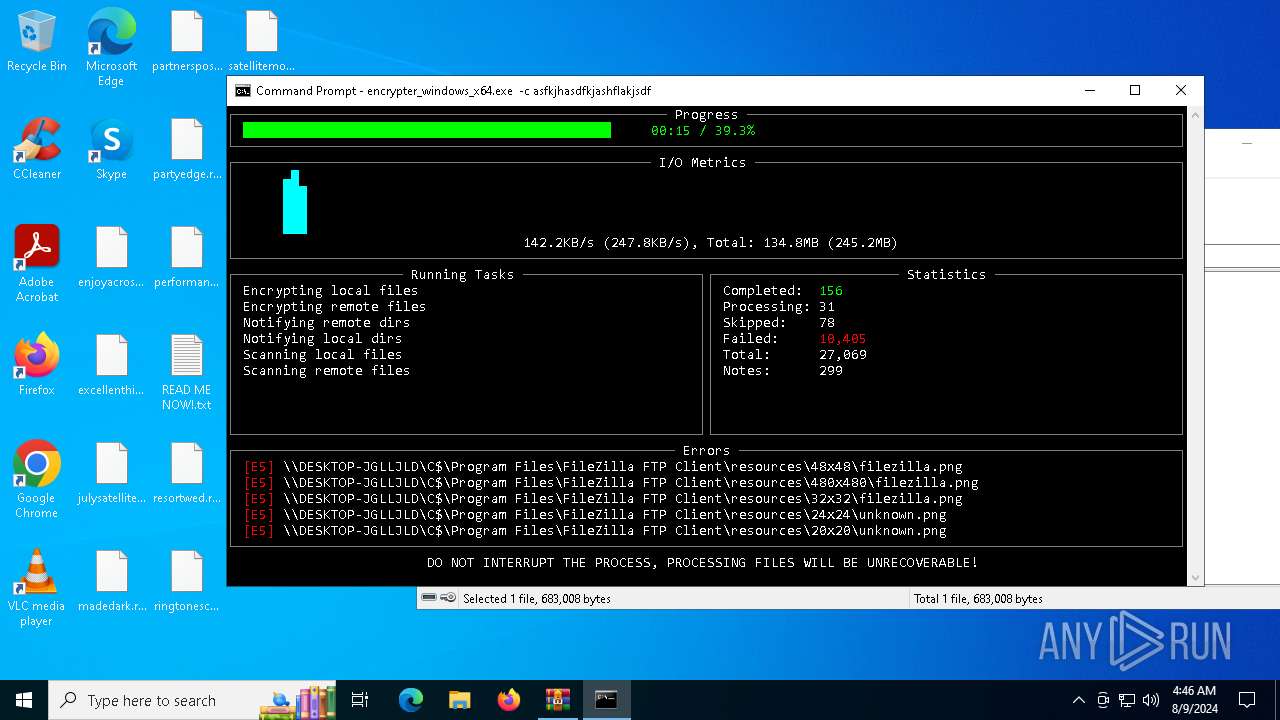Screen dimensions: 1280x720
Task: Launch Edge from the taskbar
Action: pyautogui.click(x=411, y=700)
